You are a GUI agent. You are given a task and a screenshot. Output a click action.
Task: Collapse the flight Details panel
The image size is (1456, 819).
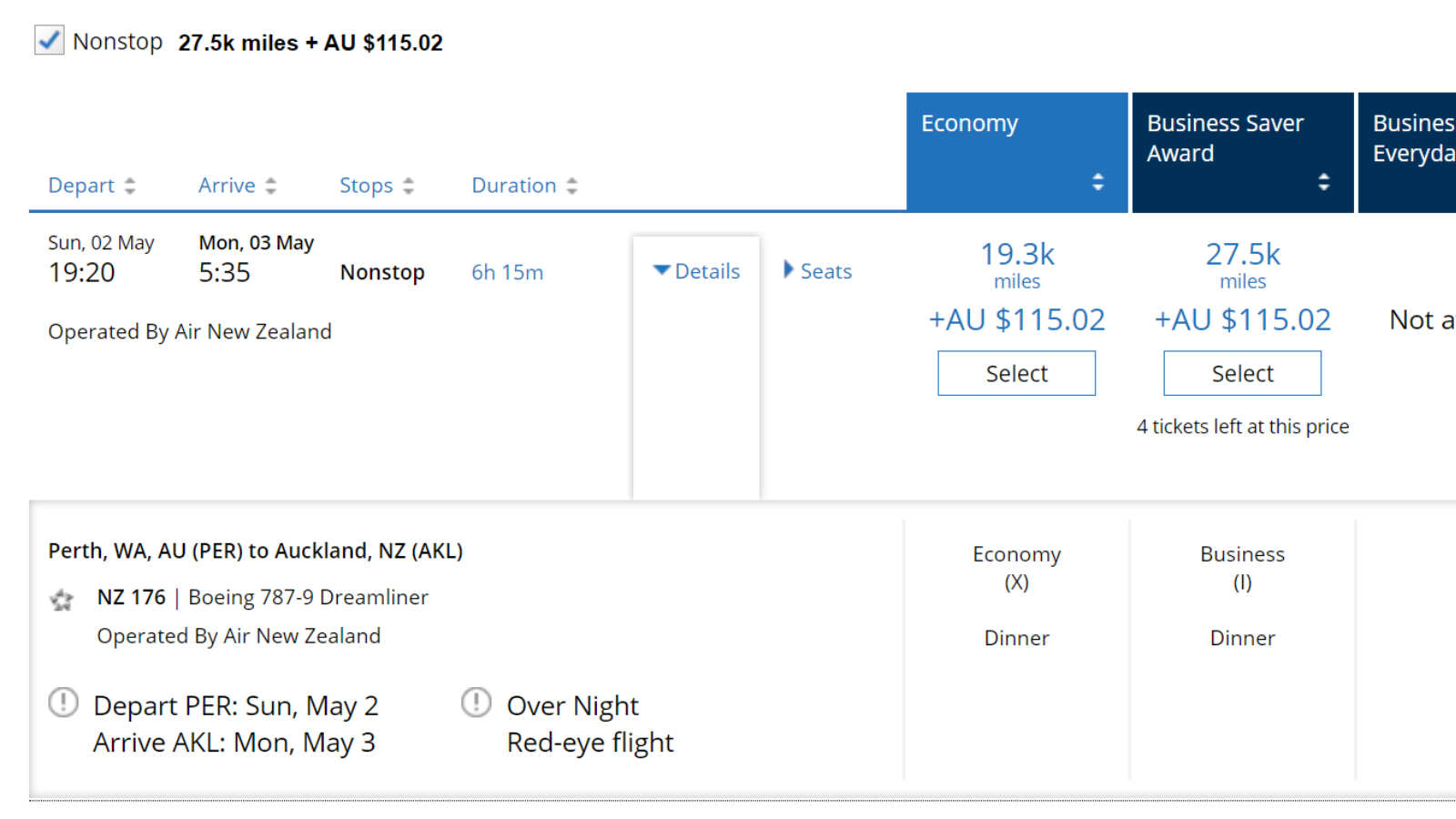tap(697, 271)
